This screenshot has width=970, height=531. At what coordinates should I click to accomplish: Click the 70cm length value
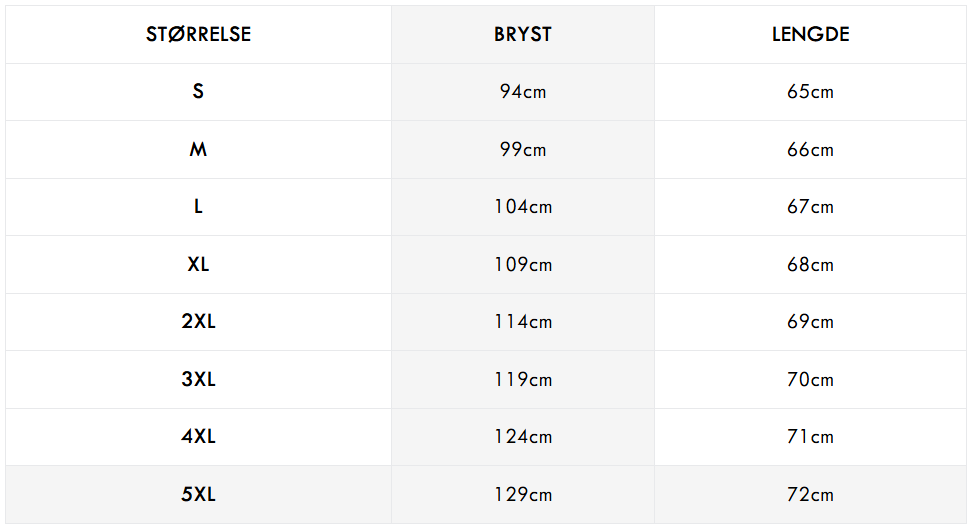pos(810,379)
